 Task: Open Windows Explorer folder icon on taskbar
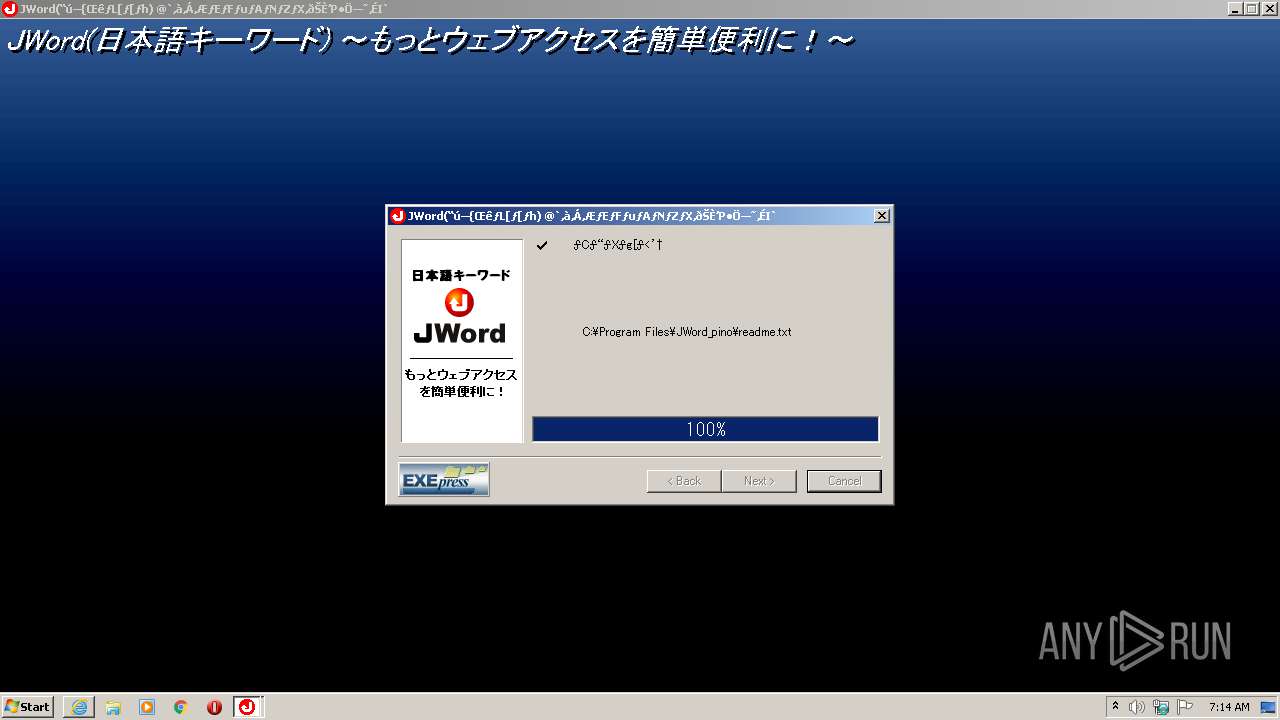click(x=113, y=707)
